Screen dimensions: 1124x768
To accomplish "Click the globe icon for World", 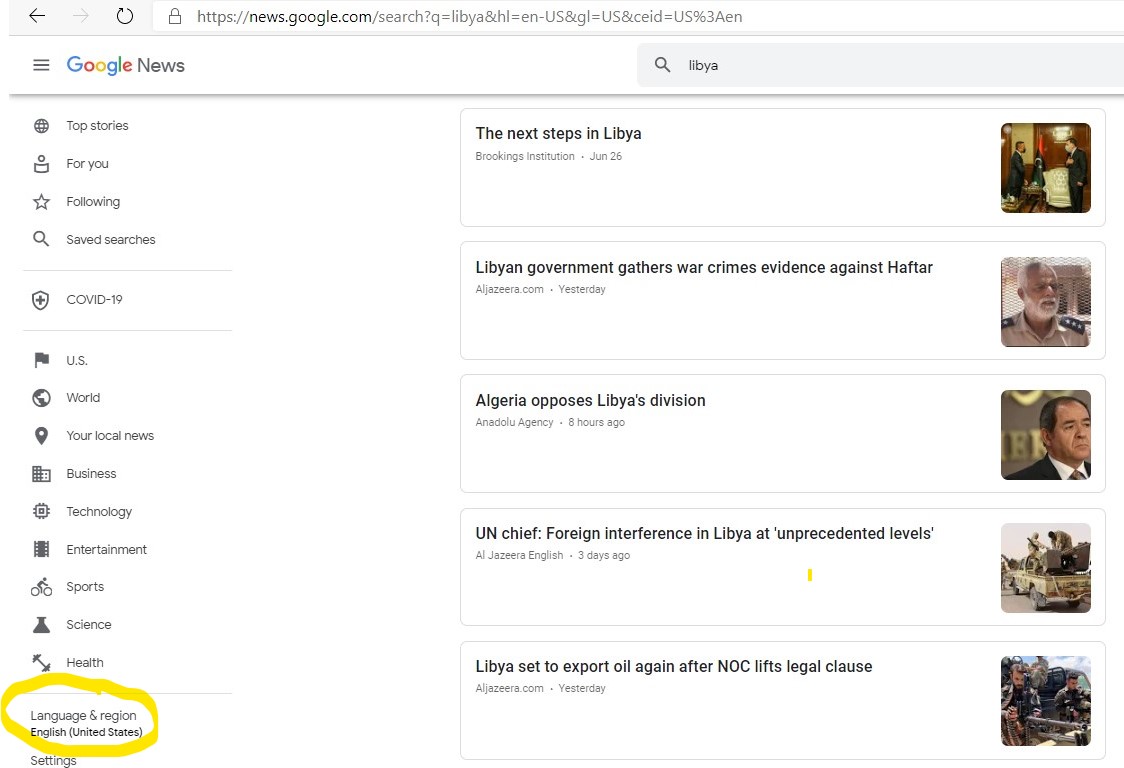I will point(42,398).
